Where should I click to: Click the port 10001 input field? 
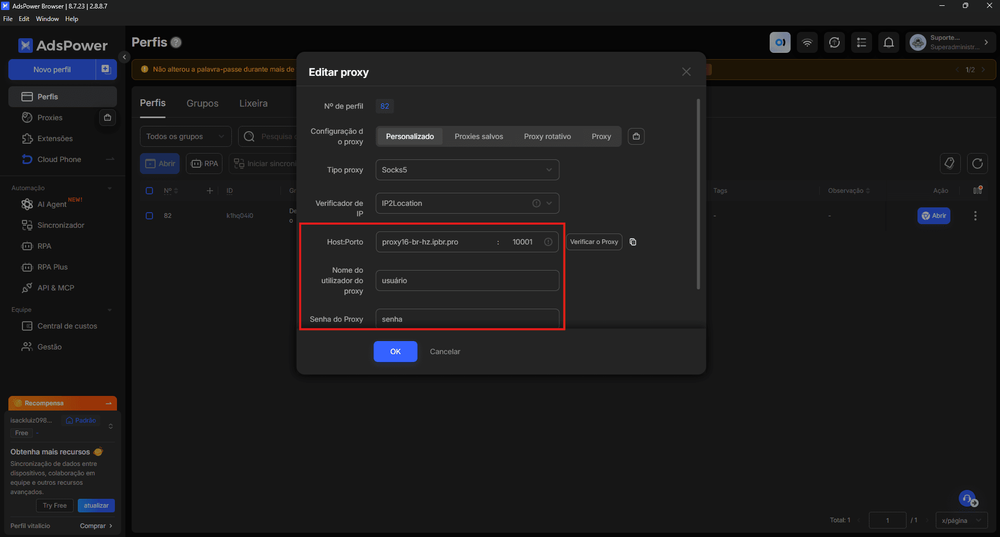pos(522,242)
